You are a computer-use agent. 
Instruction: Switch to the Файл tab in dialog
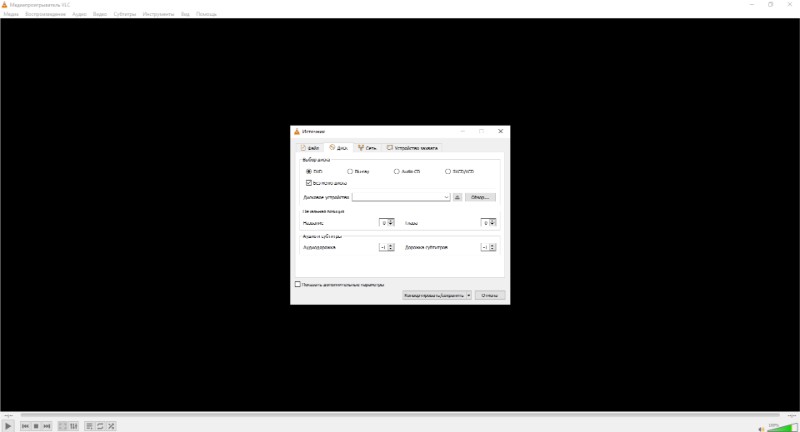point(310,148)
